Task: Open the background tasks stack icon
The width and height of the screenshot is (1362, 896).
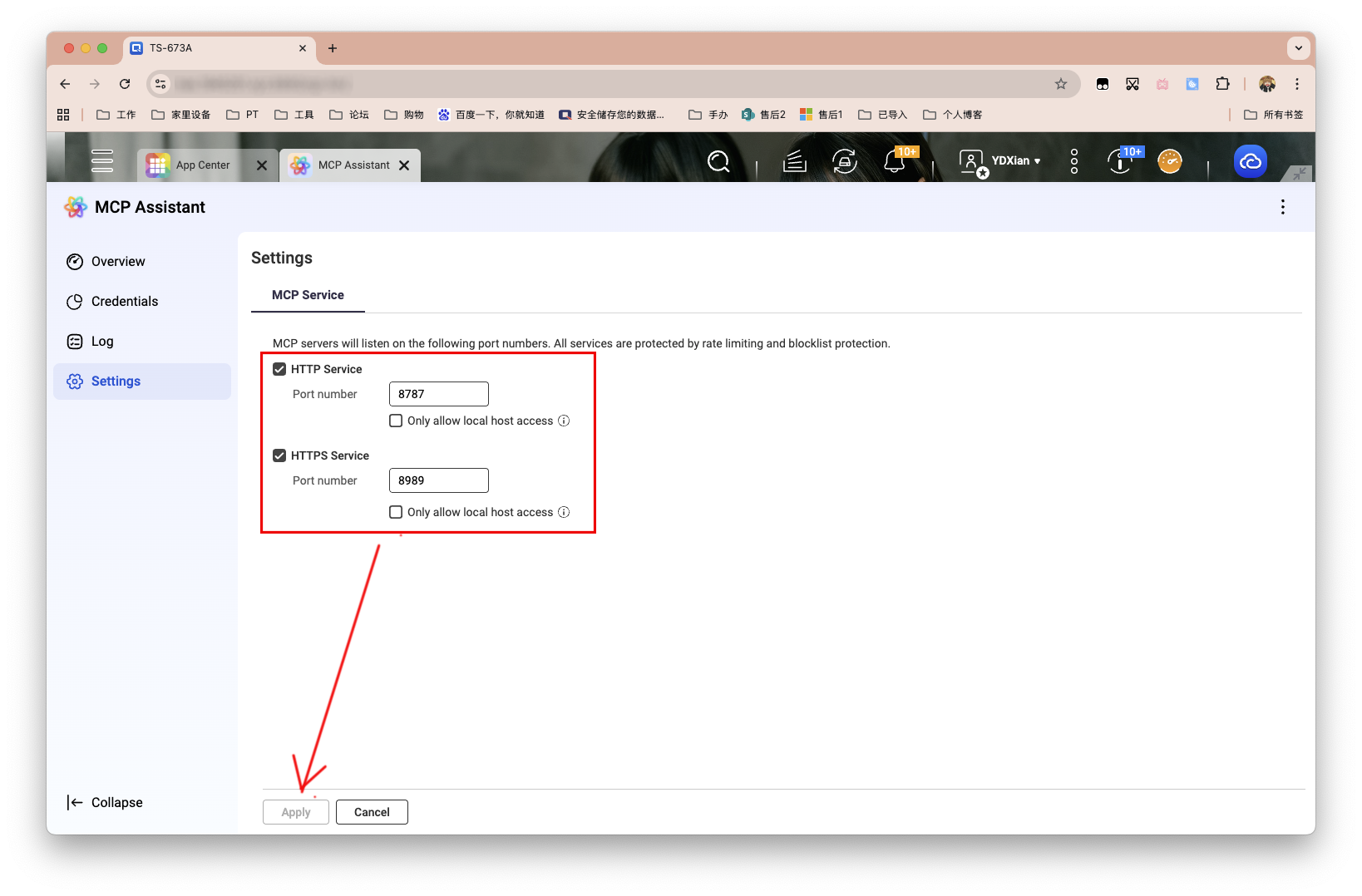Action: (x=795, y=161)
